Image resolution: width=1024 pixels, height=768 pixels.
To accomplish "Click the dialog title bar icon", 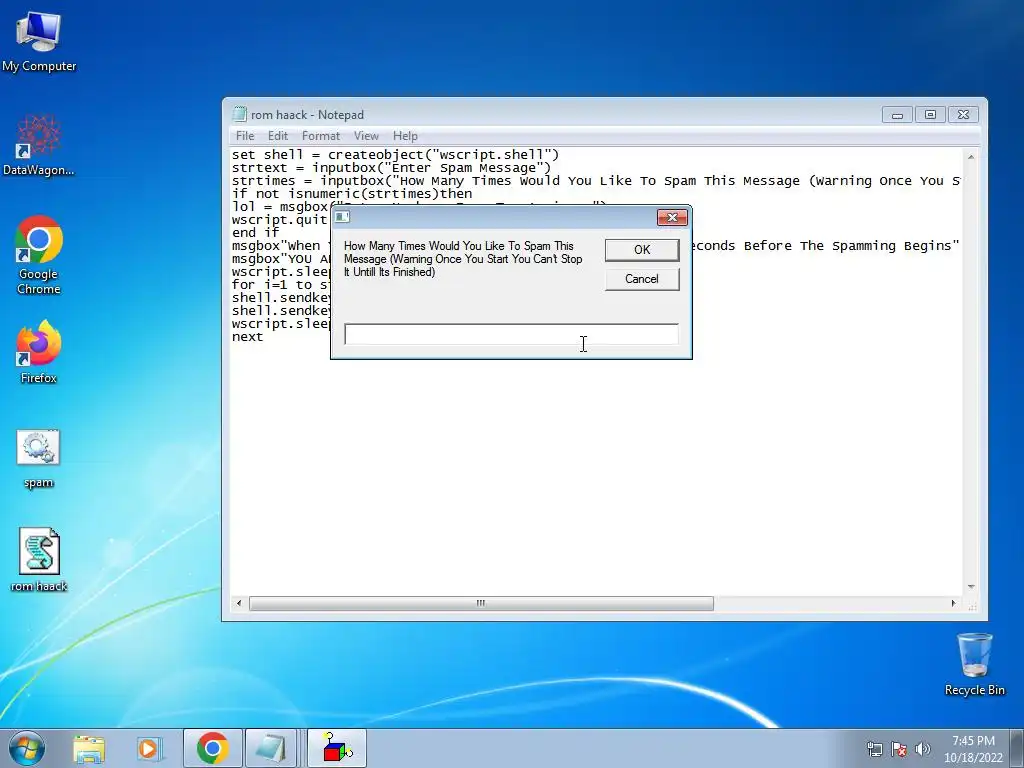I will coord(342,217).
